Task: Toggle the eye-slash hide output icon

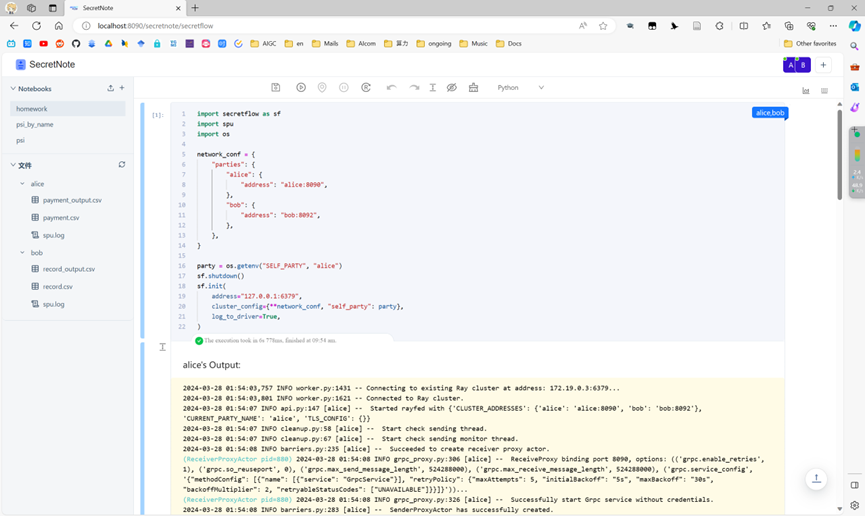Action: [452, 88]
